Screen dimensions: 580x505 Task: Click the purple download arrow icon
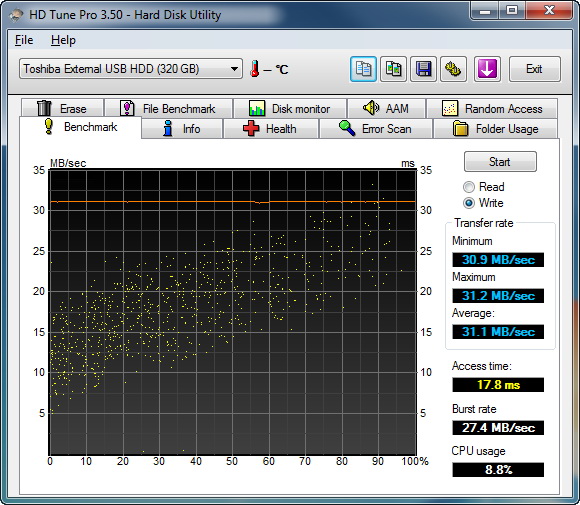click(x=487, y=69)
